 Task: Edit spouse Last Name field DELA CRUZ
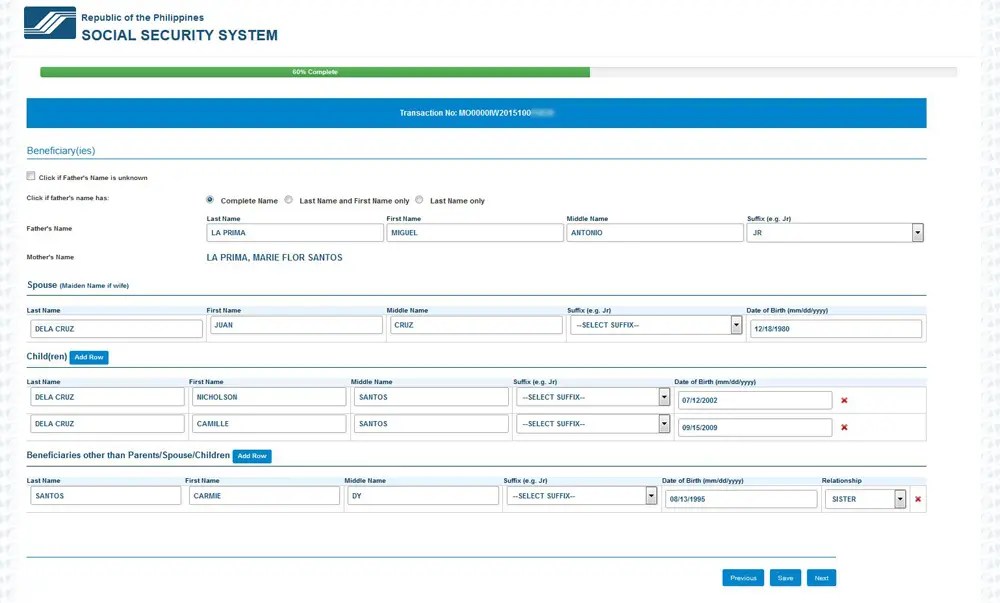point(116,329)
